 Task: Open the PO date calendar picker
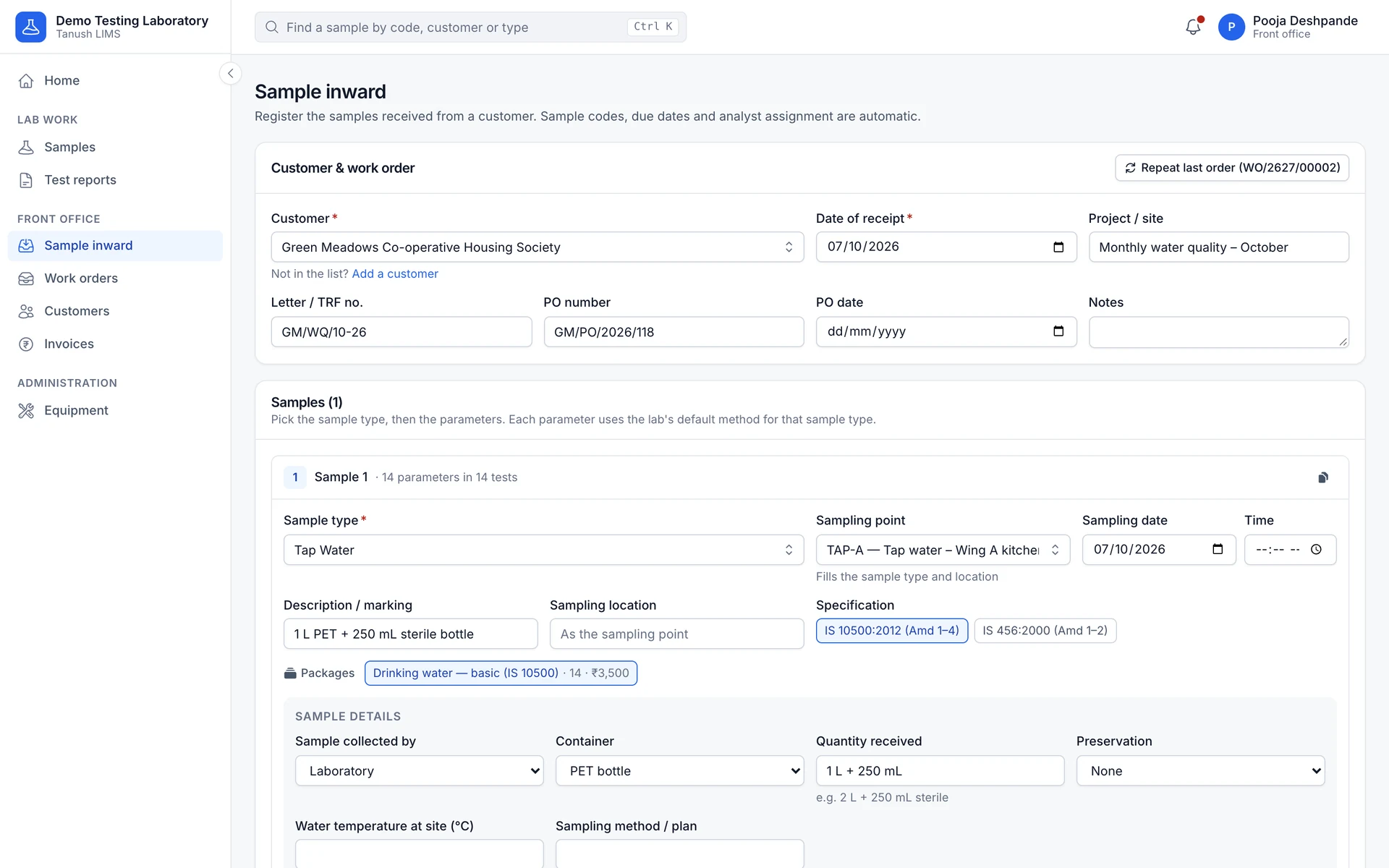click(x=1058, y=331)
